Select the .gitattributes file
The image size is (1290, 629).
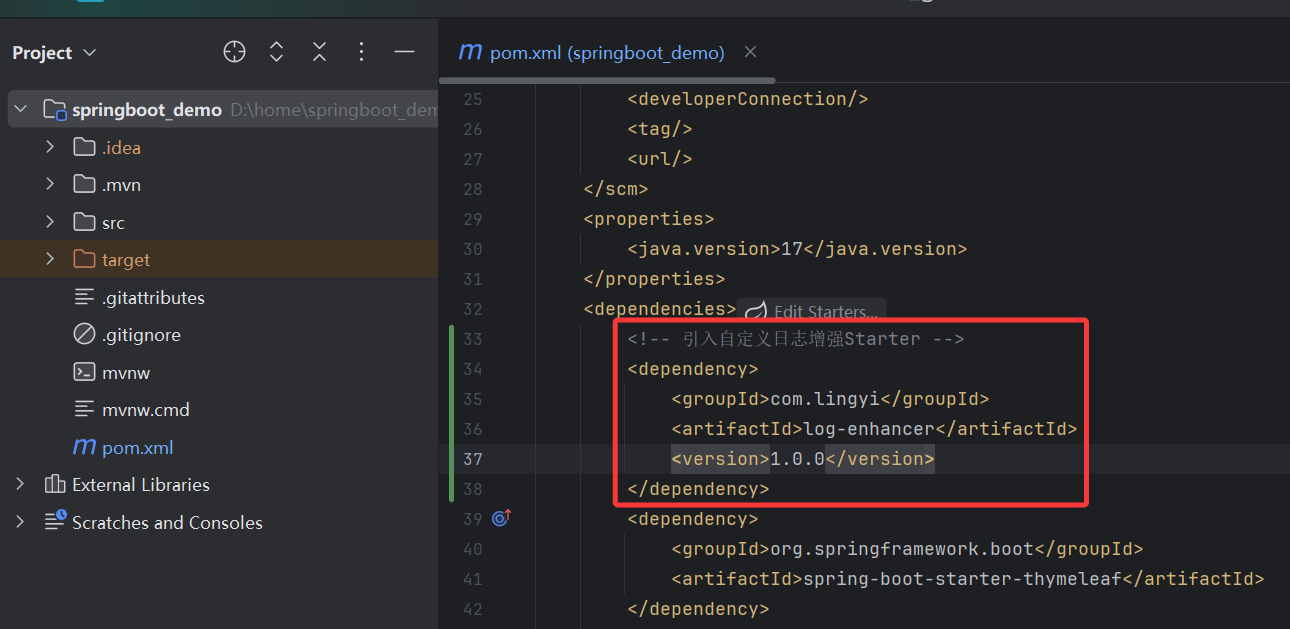tap(144, 296)
